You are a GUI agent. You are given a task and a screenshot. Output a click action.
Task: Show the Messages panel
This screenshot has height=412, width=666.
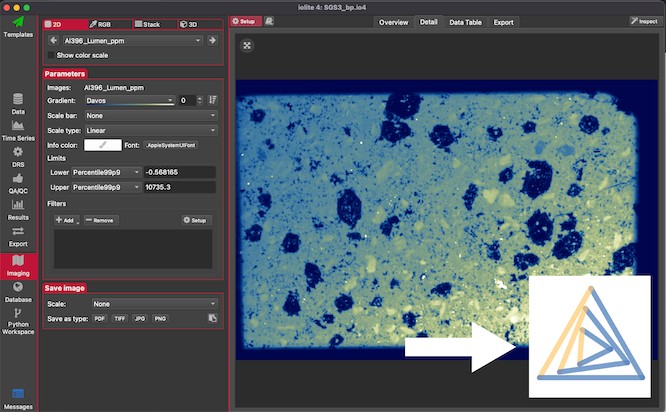click(18, 399)
